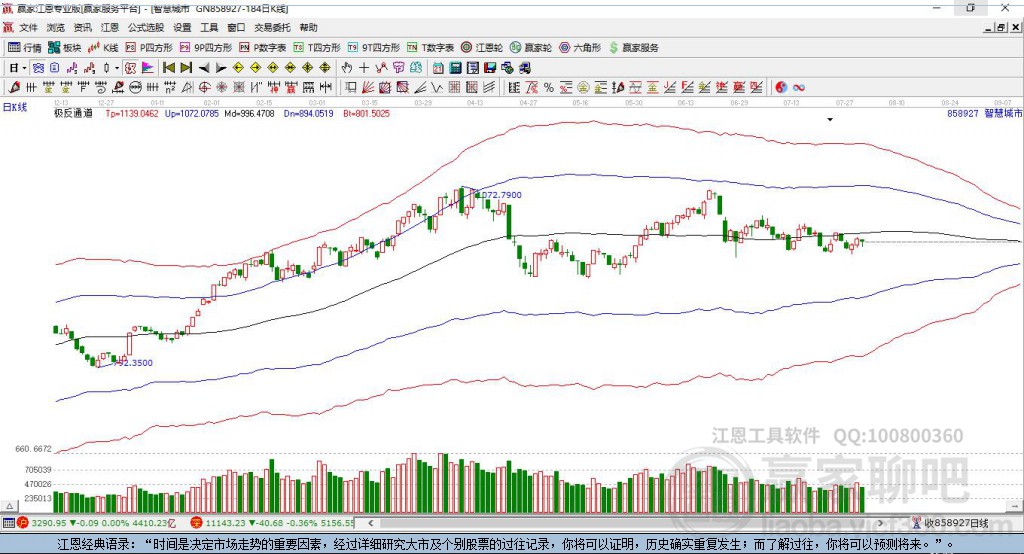
Task: Click the colorful triangle gradient icon
Action: point(148,67)
